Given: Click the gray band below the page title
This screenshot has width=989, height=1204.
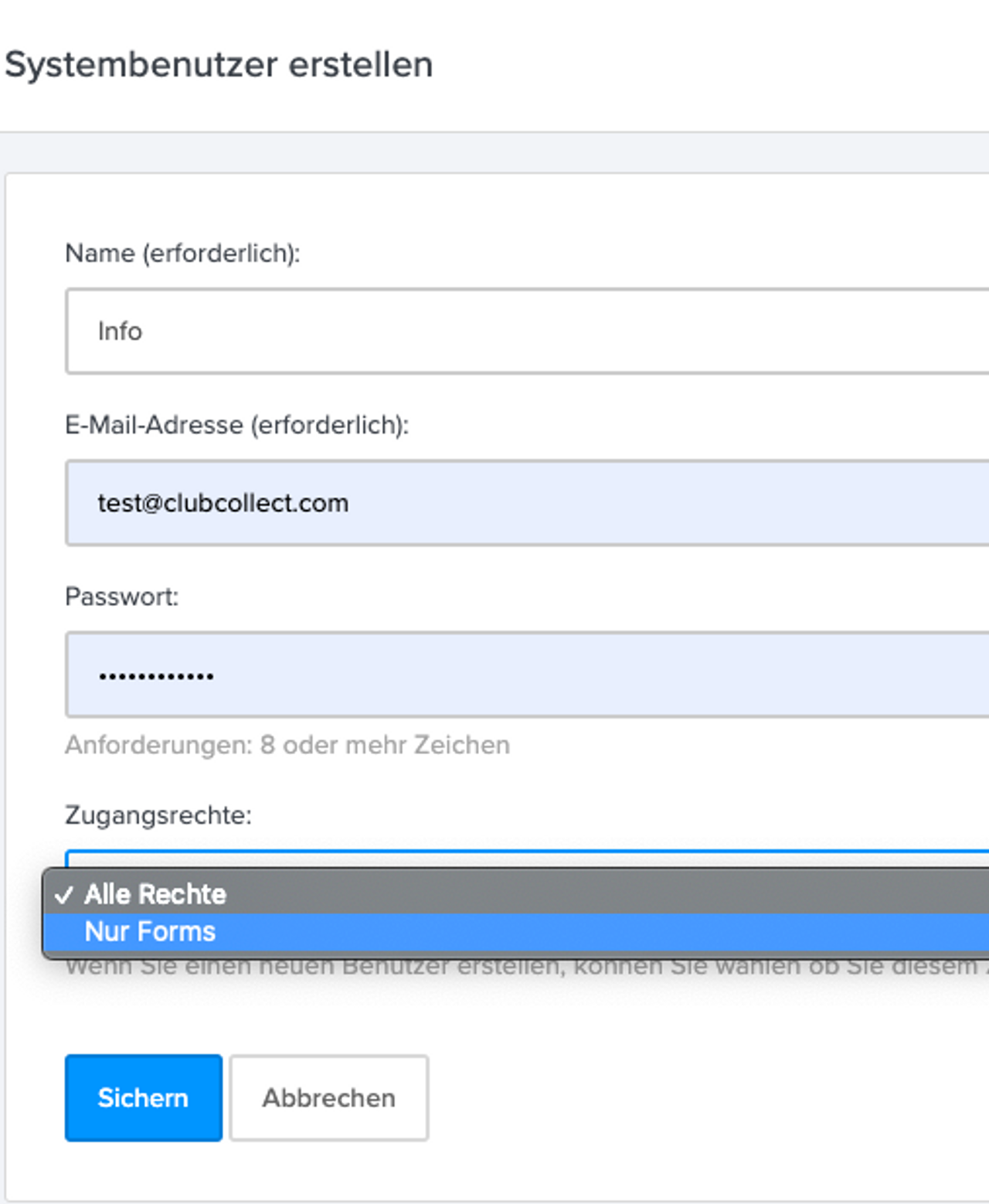Looking at the screenshot, I should [494, 152].
